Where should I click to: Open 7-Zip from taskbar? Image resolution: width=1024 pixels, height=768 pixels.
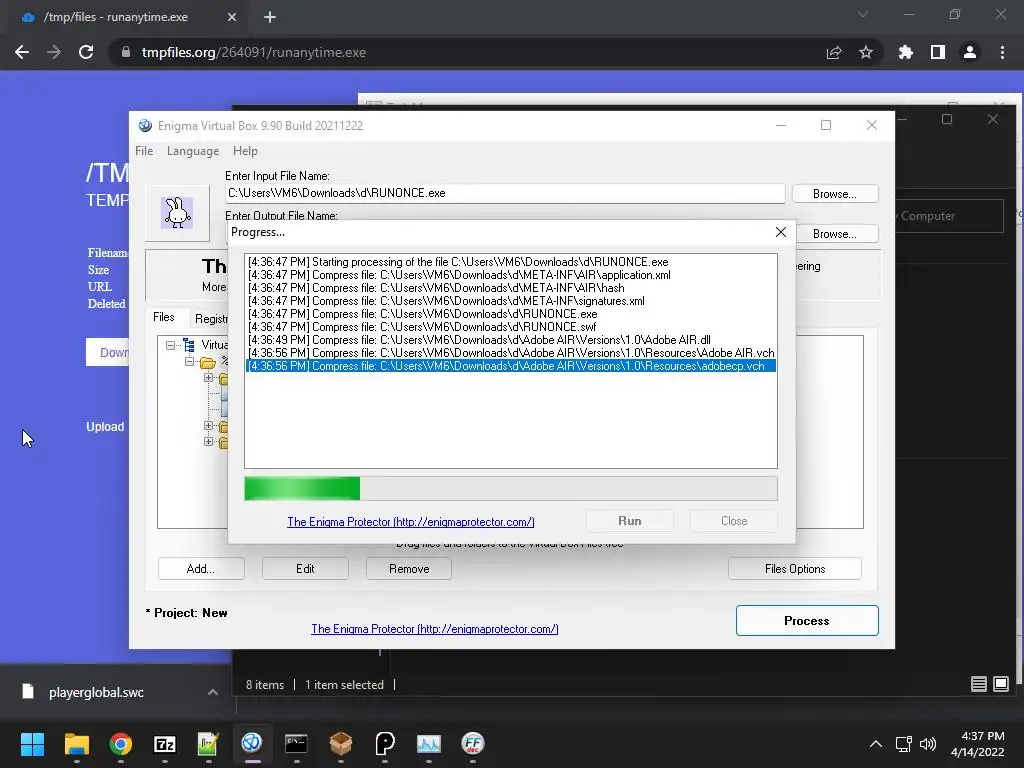click(165, 744)
